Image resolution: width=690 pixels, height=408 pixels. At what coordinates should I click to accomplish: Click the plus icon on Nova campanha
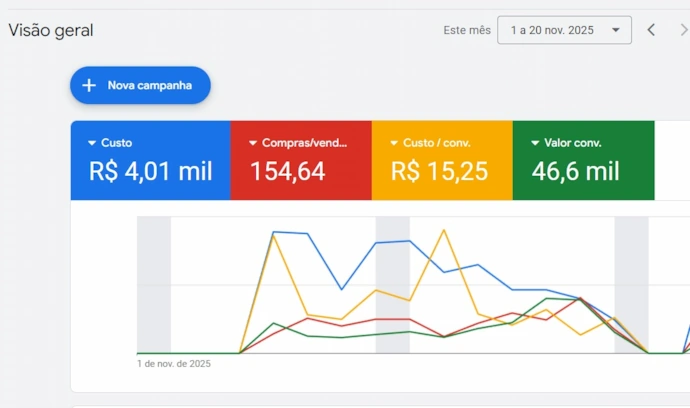[x=89, y=86]
